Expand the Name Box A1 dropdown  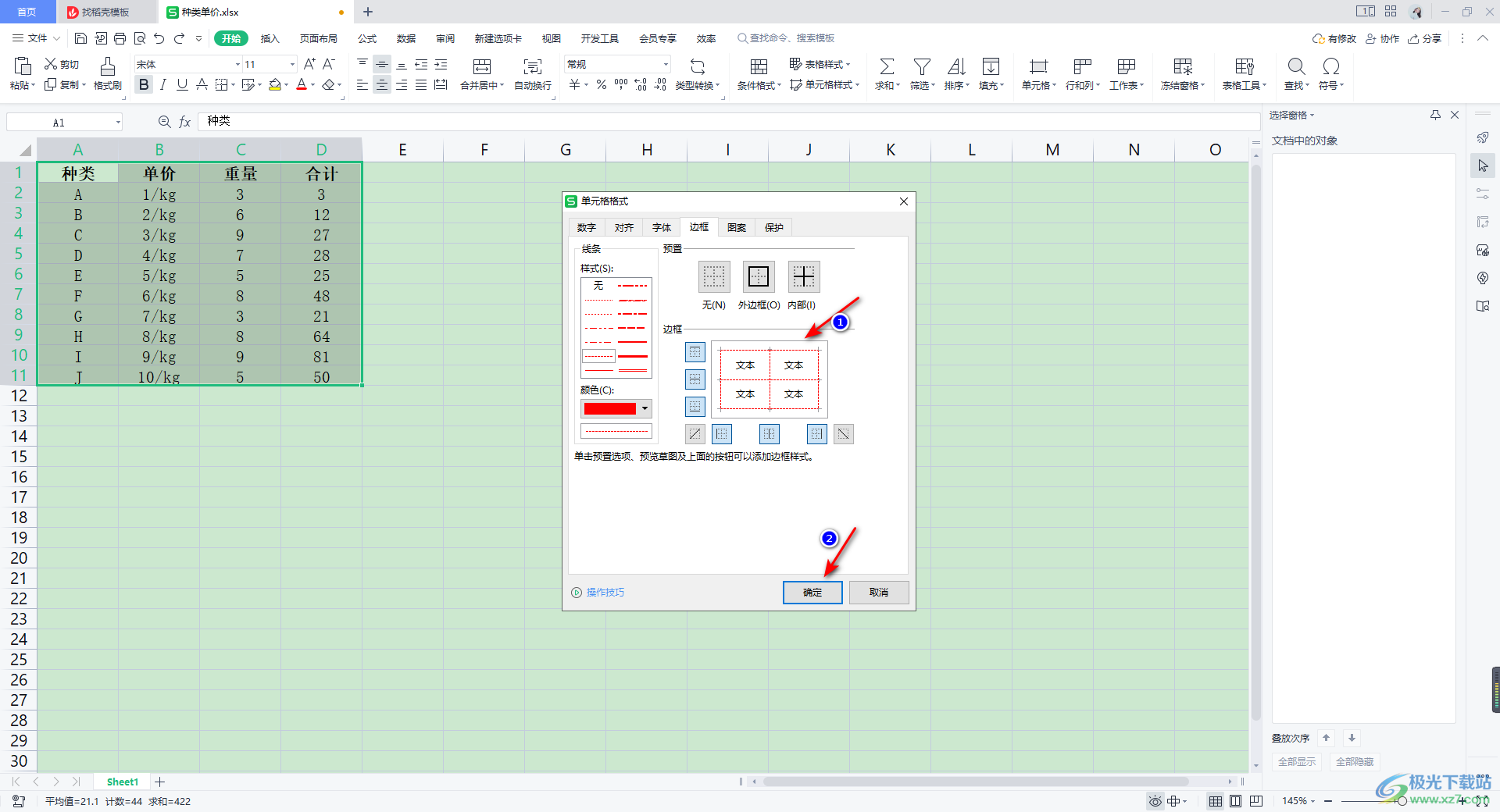pyautogui.click(x=118, y=122)
